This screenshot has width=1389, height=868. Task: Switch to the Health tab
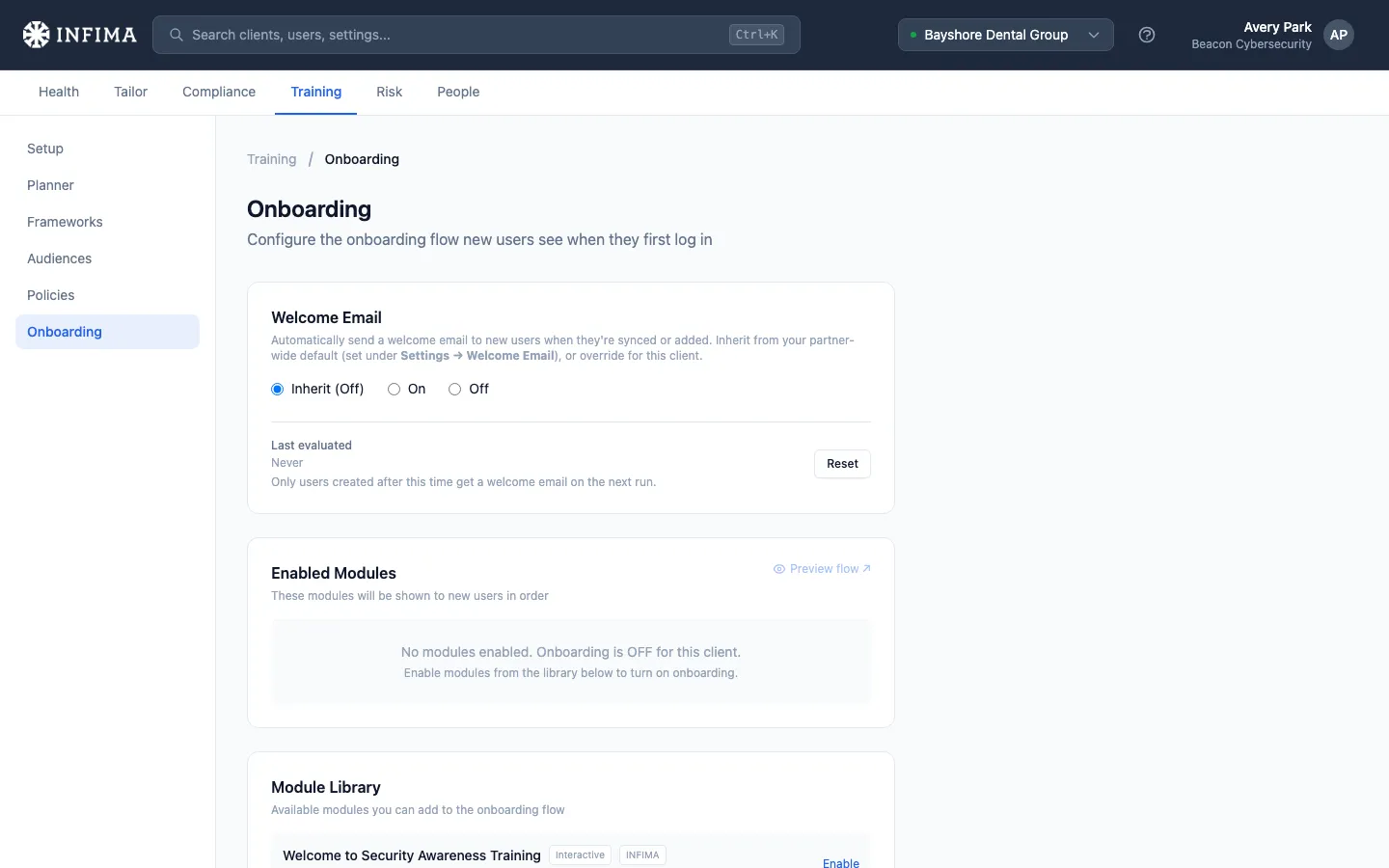59,92
